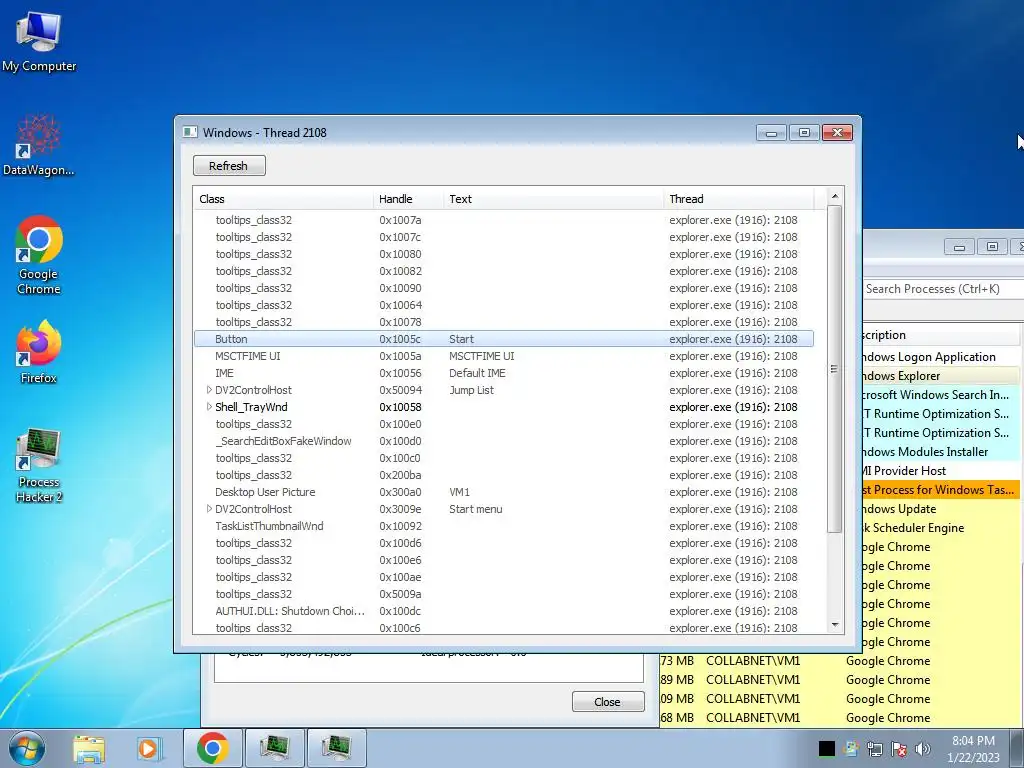Screen dimensions: 1024x768
Task: Select the Button row with text Start
Action: tap(504, 339)
